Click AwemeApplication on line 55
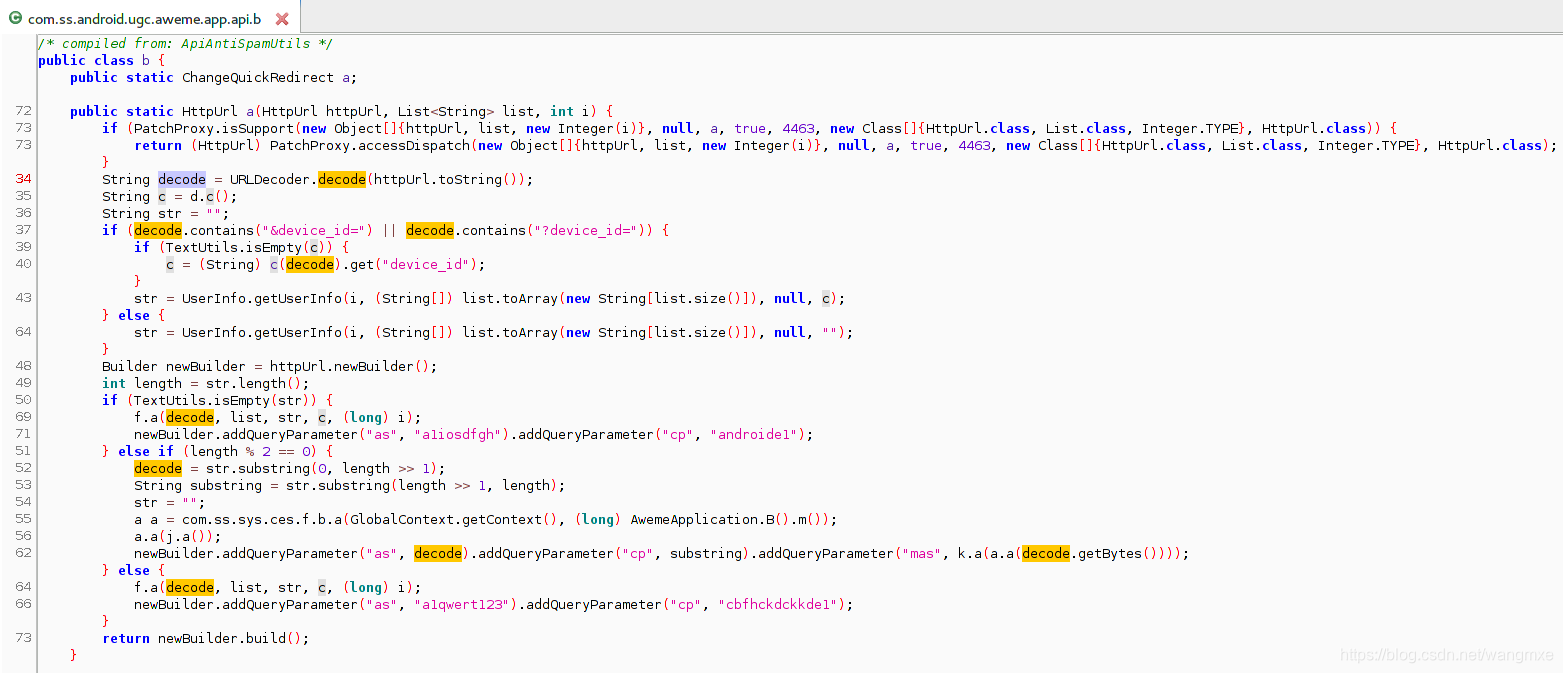 (694, 519)
